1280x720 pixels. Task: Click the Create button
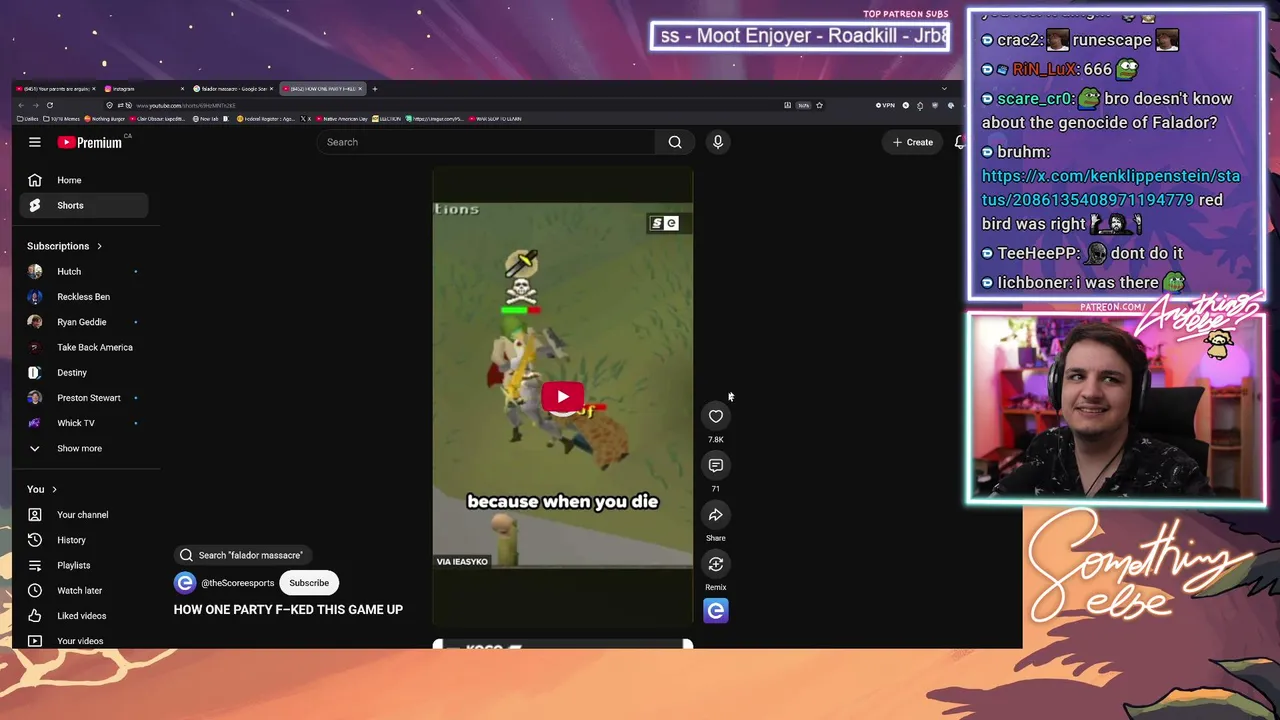click(x=913, y=142)
